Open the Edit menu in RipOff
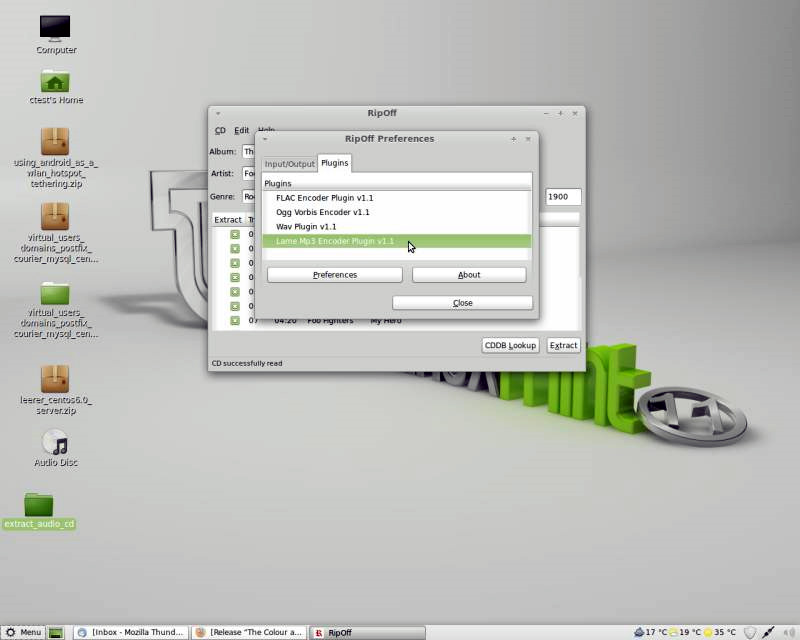This screenshot has height=640, width=800. (x=242, y=130)
